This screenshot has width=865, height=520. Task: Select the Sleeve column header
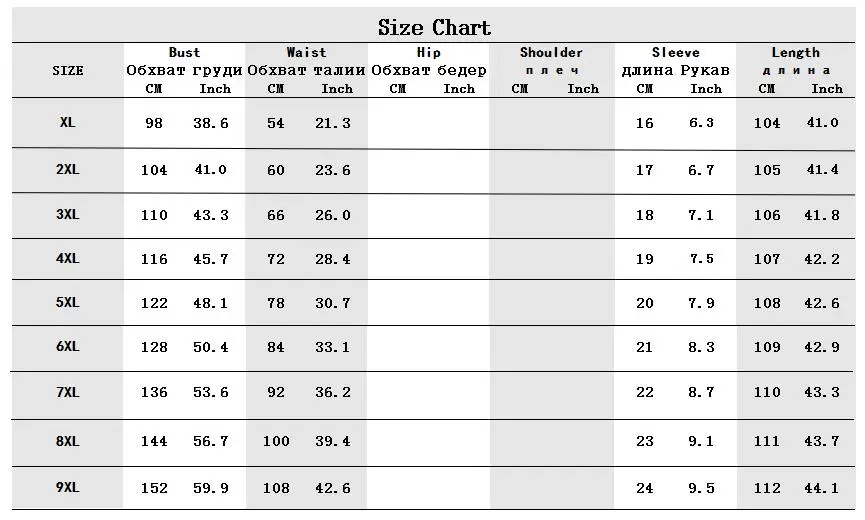point(675,52)
